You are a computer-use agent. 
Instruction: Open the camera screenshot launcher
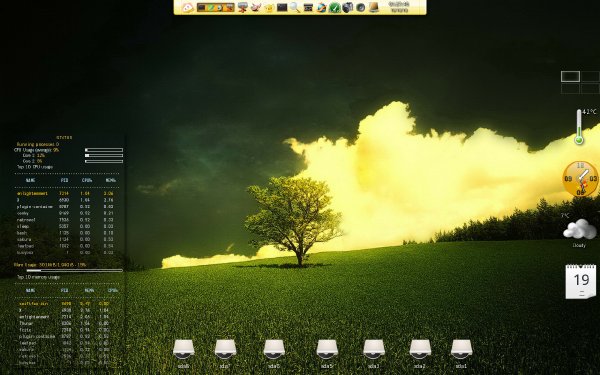pyautogui.click(x=347, y=7)
